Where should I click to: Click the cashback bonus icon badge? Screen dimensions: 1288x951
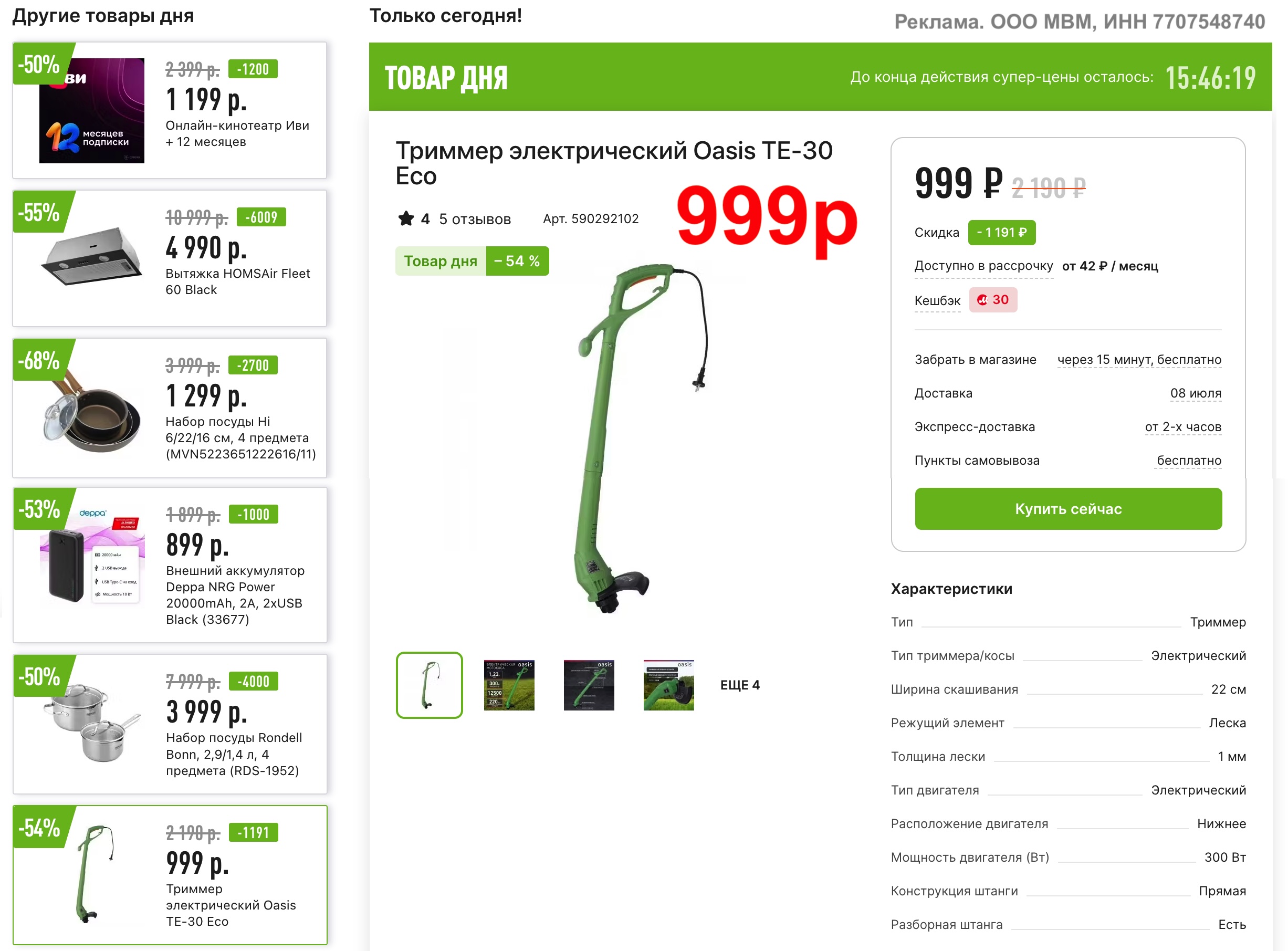point(993,300)
